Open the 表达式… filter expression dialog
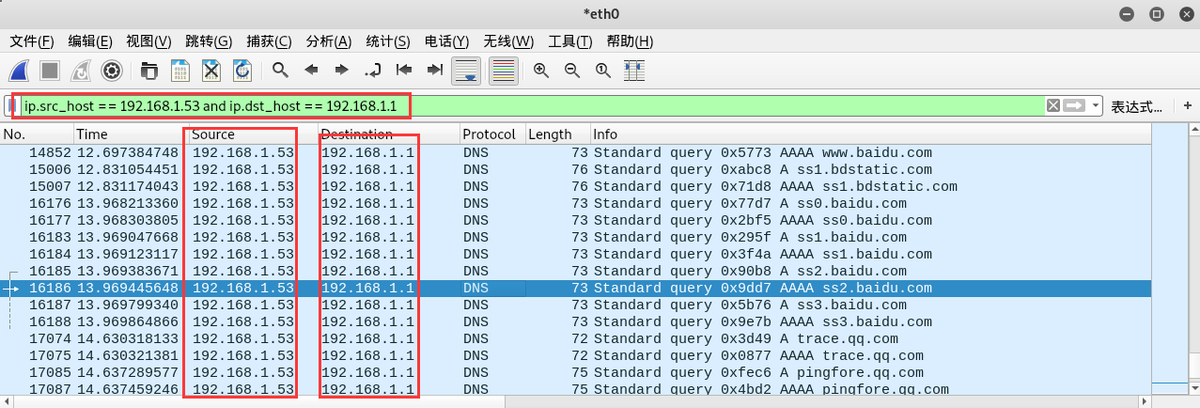 1137,106
